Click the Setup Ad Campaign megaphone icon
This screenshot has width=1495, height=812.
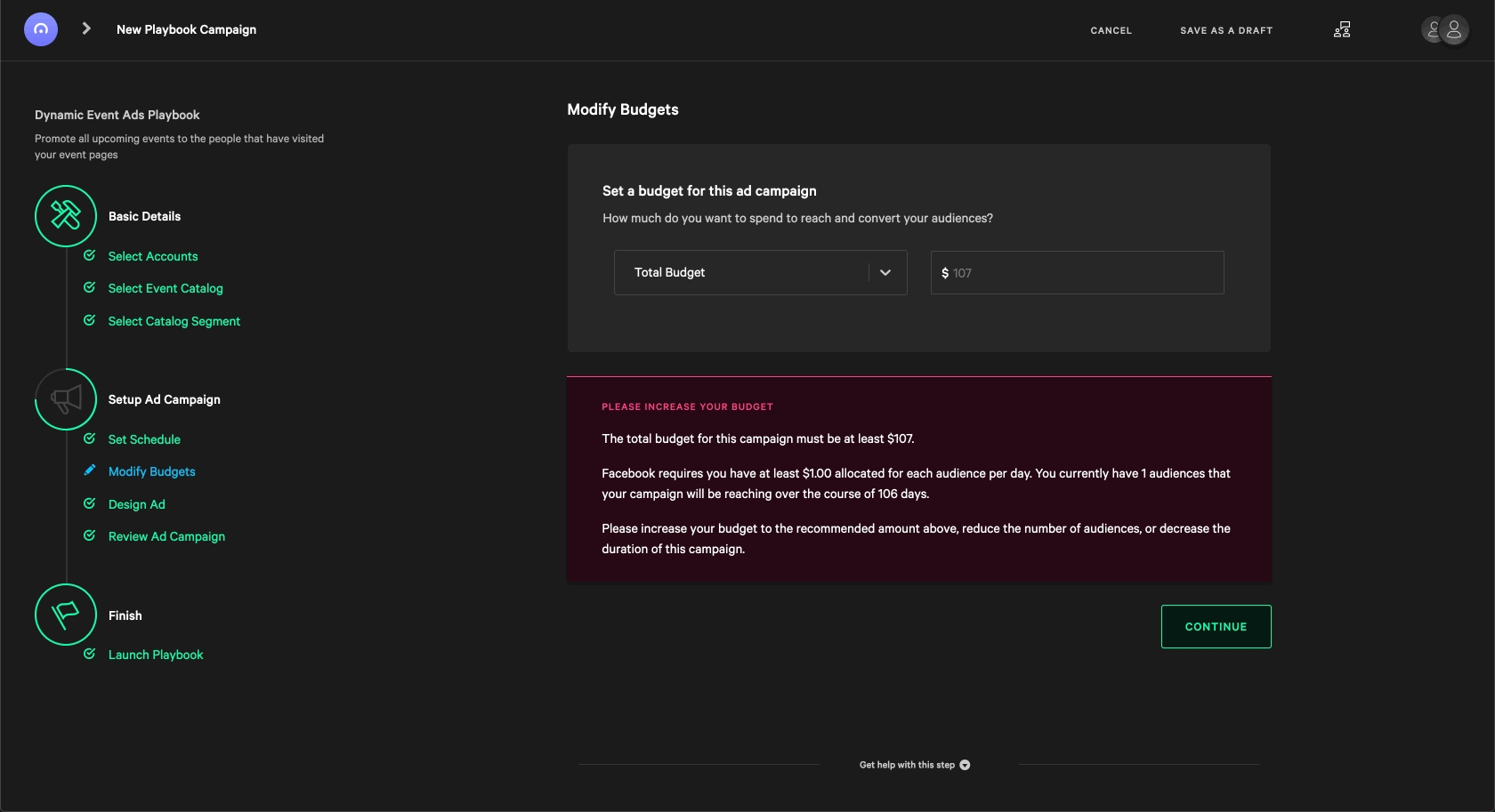point(66,399)
